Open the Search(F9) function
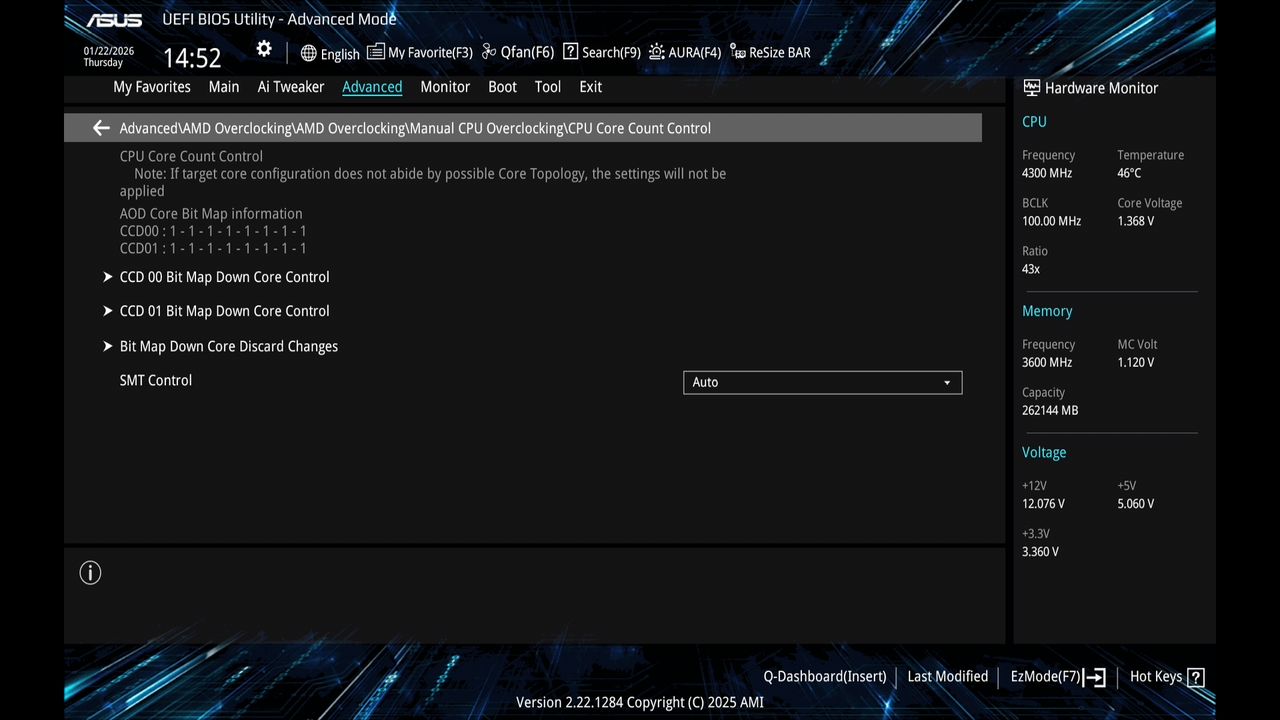Viewport: 1280px width, 720px height. (600, 51)
